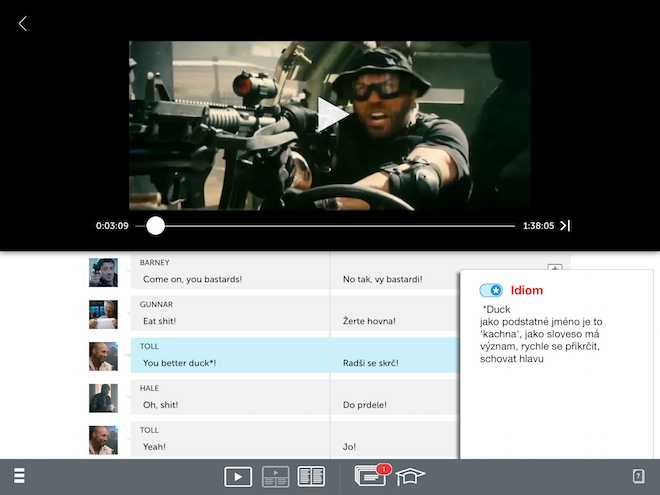Click the translation 'Do prdele!'
This screenshot has height=495, width=660.
pyautogui.click(x=365, y=405)
